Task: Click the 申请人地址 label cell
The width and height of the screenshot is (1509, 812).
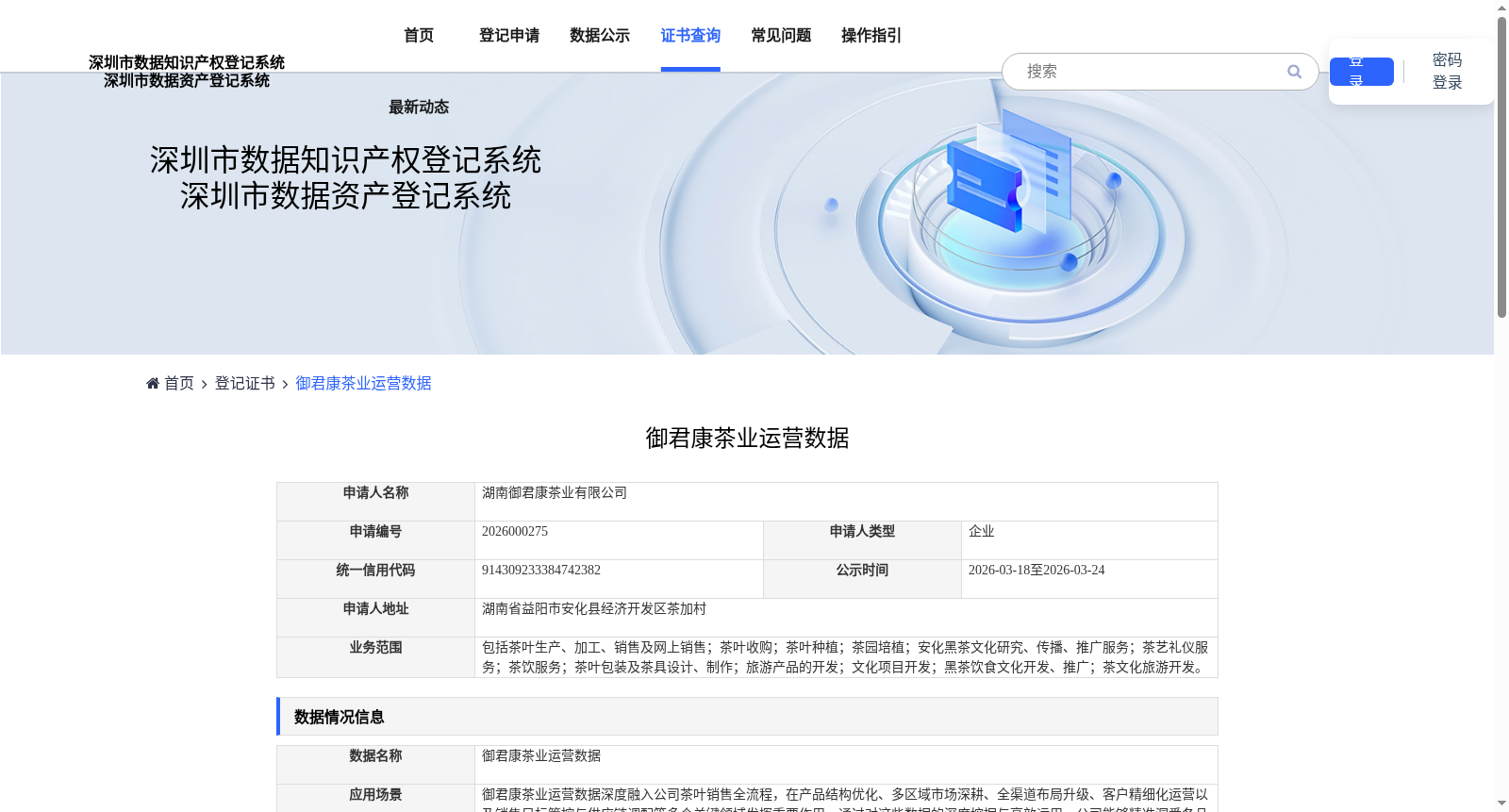Action: click(x=375, y=618)
